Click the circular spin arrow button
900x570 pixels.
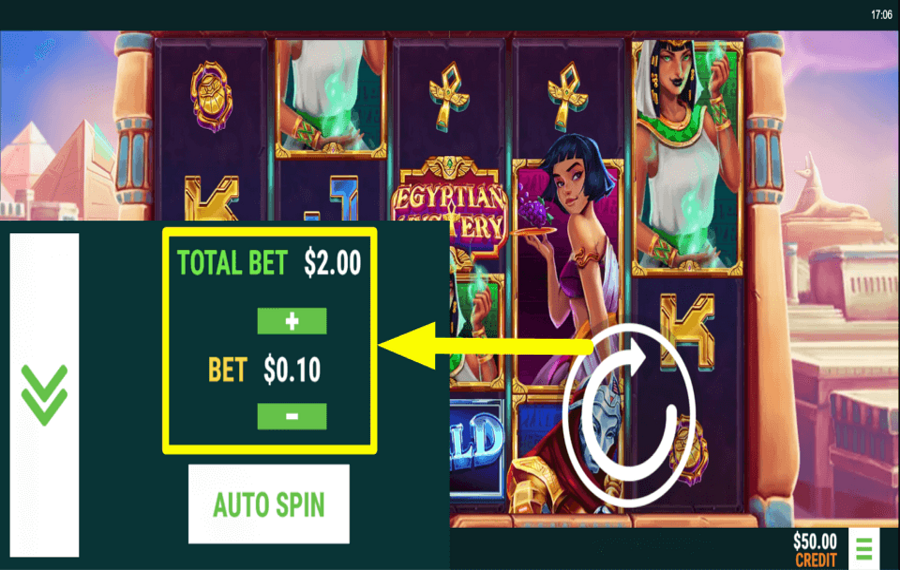coord(629,415)
